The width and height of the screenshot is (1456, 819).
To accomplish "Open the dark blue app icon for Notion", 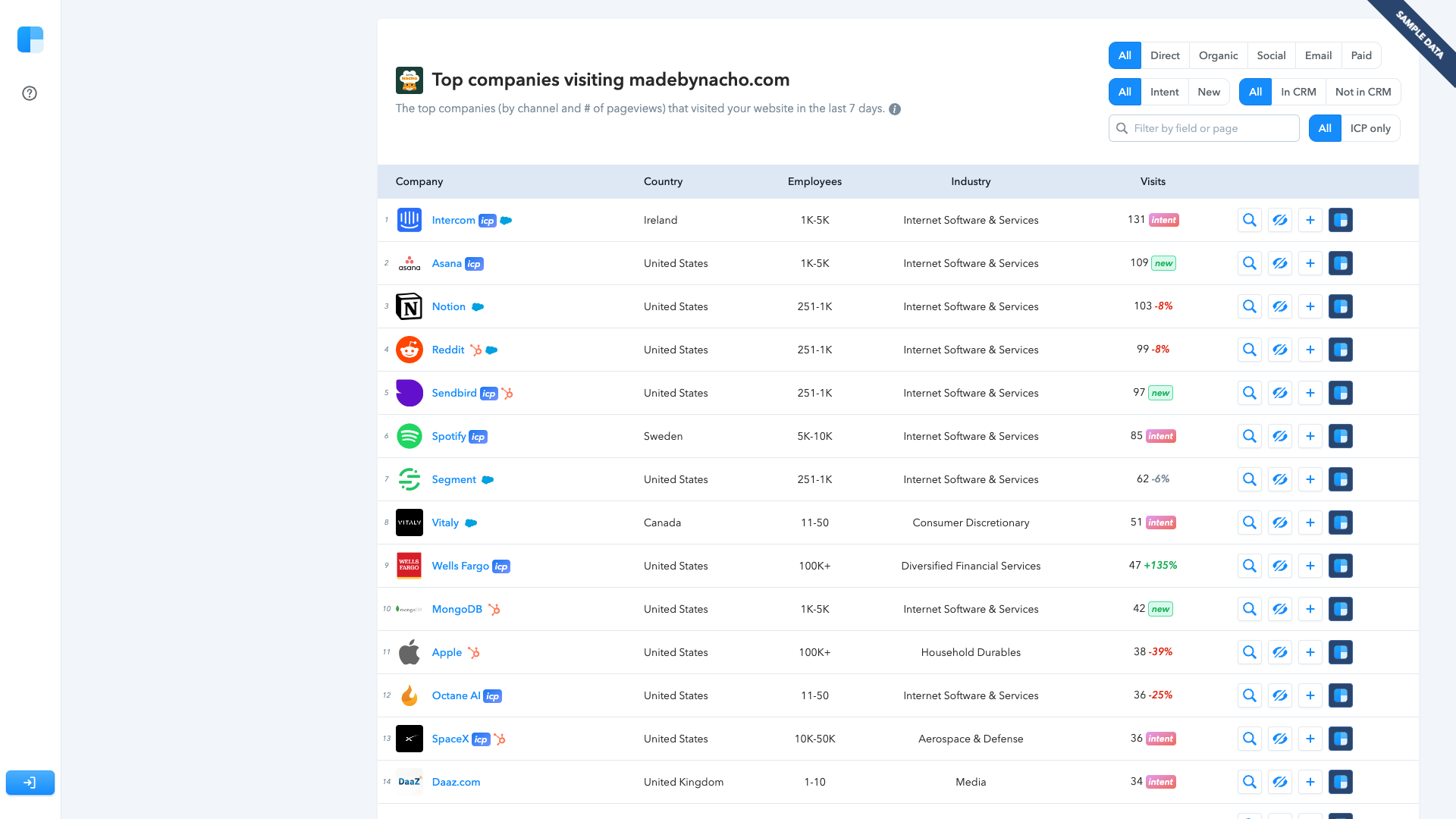I will [x=1341, y=306].
